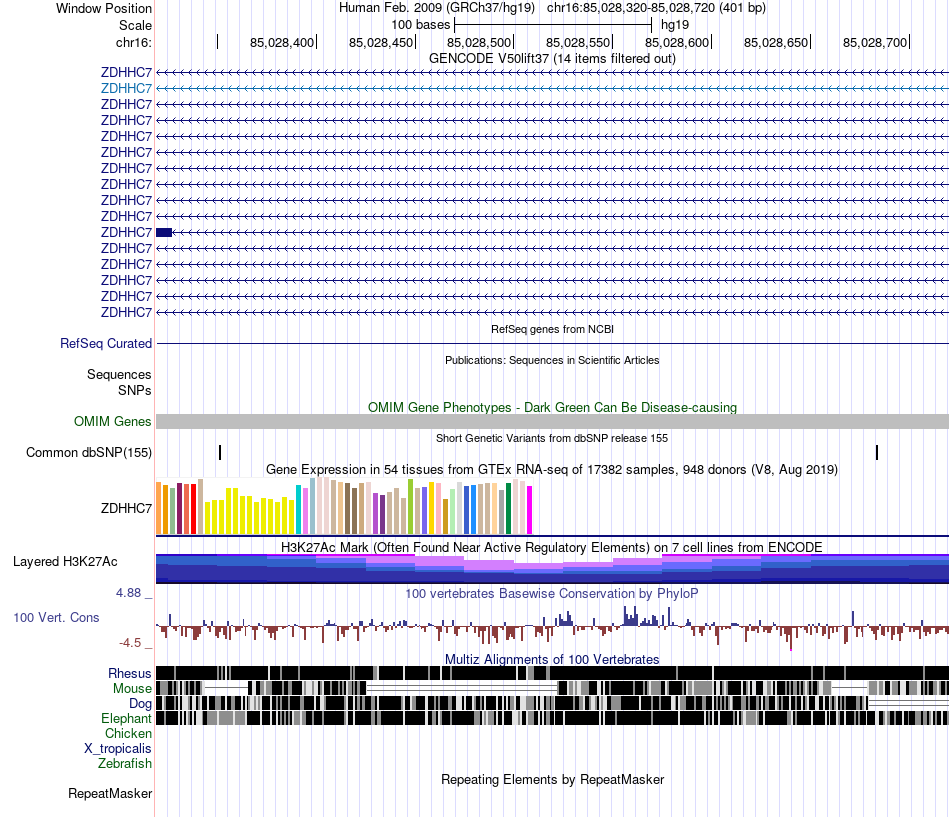Open 'Multiz Alignments of 100 Vertebrates' title
Viewport: 950px width, 817px height.
pos(552,659)
